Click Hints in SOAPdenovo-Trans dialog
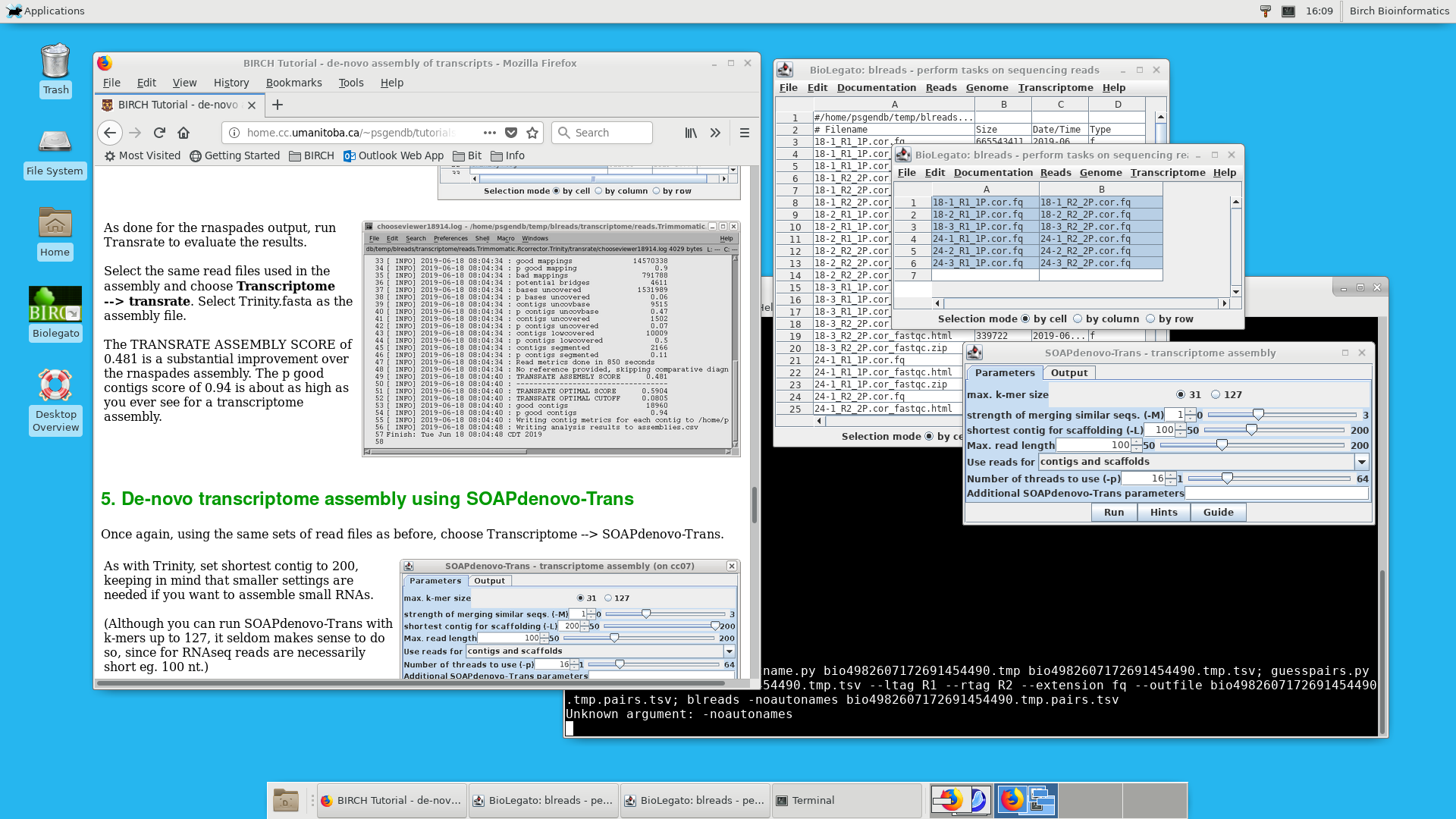 pyautogui.click(x=1164, y=513)
